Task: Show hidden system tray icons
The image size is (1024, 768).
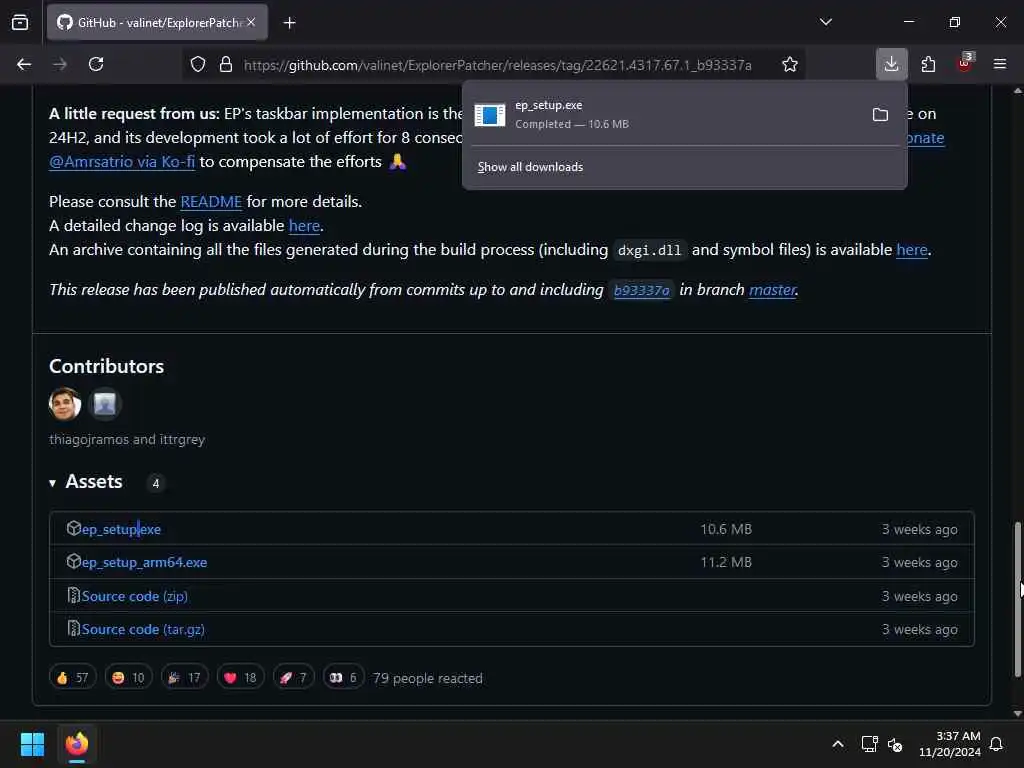Action: pyautogui.click(x=838, y=744)
